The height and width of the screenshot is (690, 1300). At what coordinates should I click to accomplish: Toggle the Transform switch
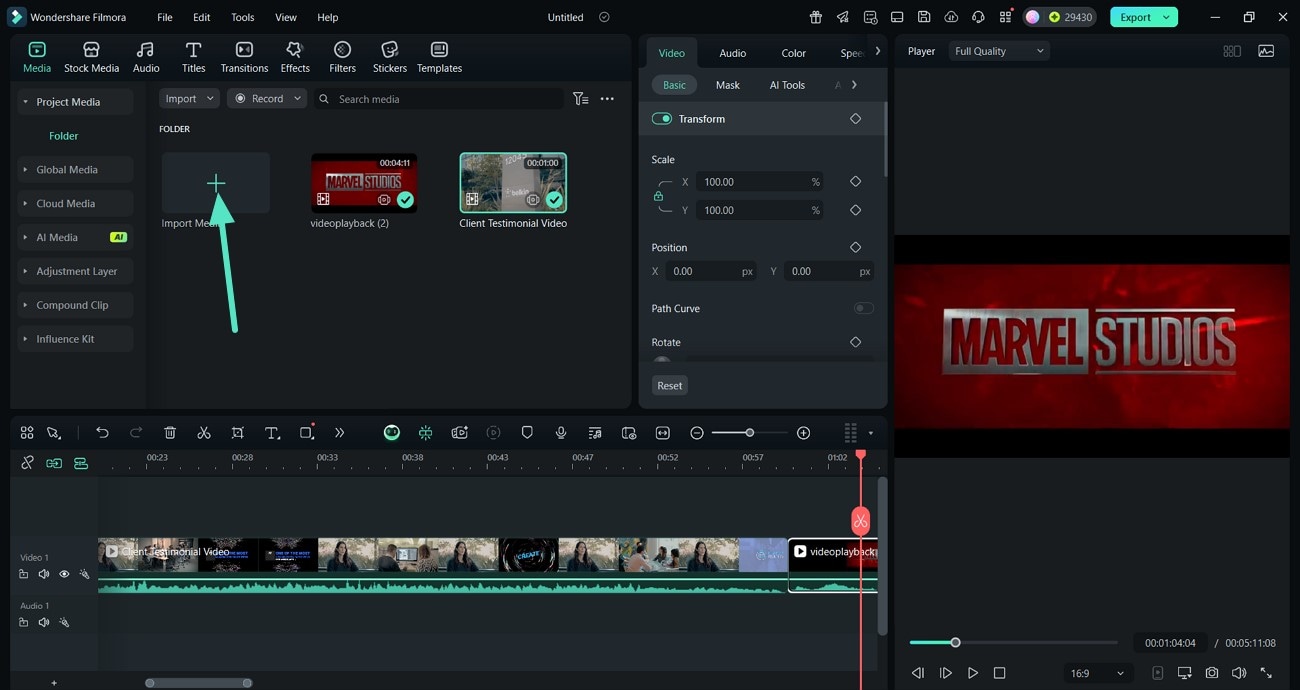click(661, 119)
